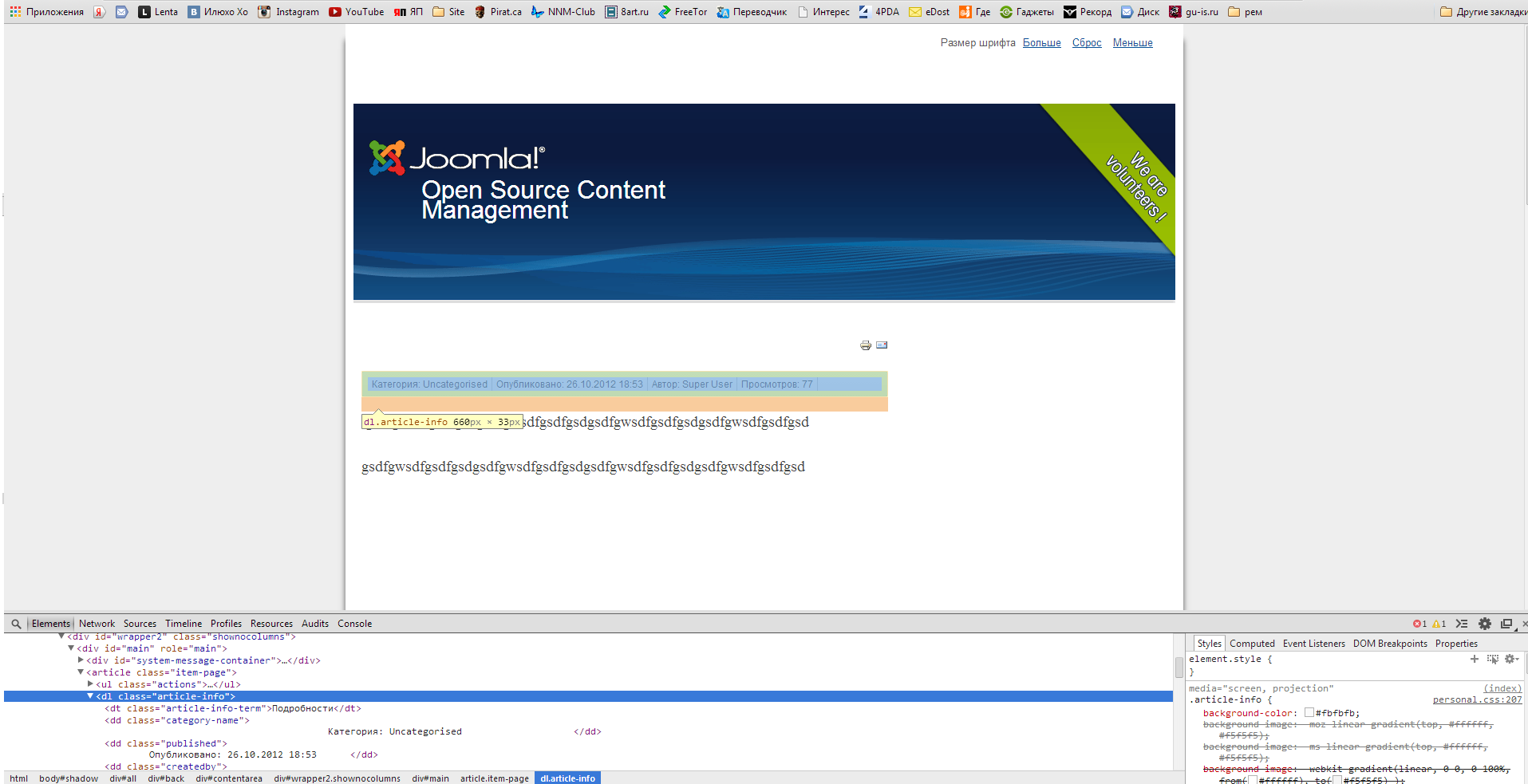This screenshot has width=1528, height=784.
Task: Open the Computed styles tab
Action: [1252, 644]
